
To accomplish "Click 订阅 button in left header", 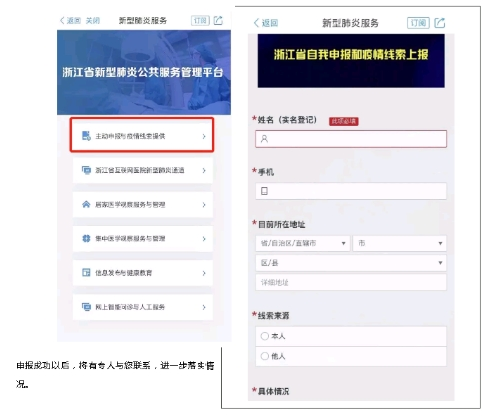I will pos(200,20).
